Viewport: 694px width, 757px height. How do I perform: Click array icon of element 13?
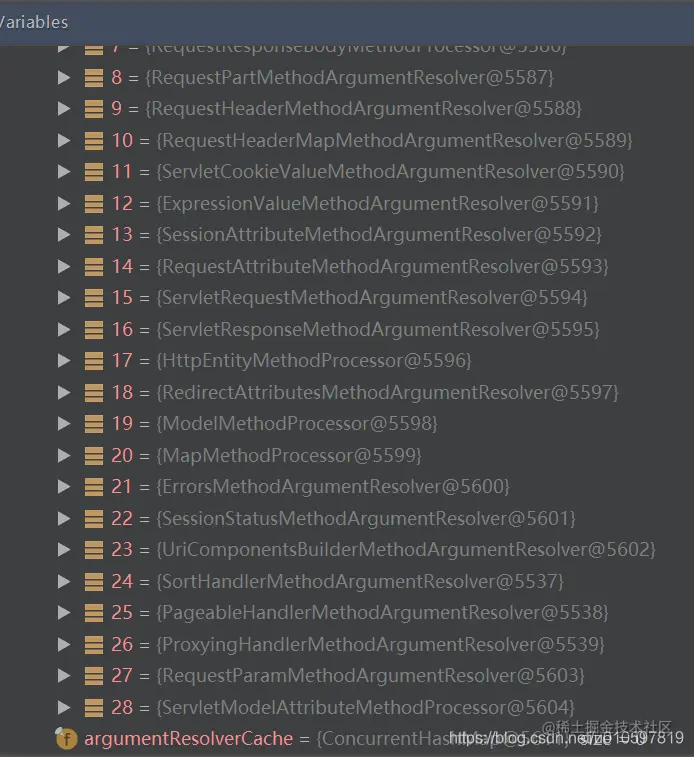[94, 235]
